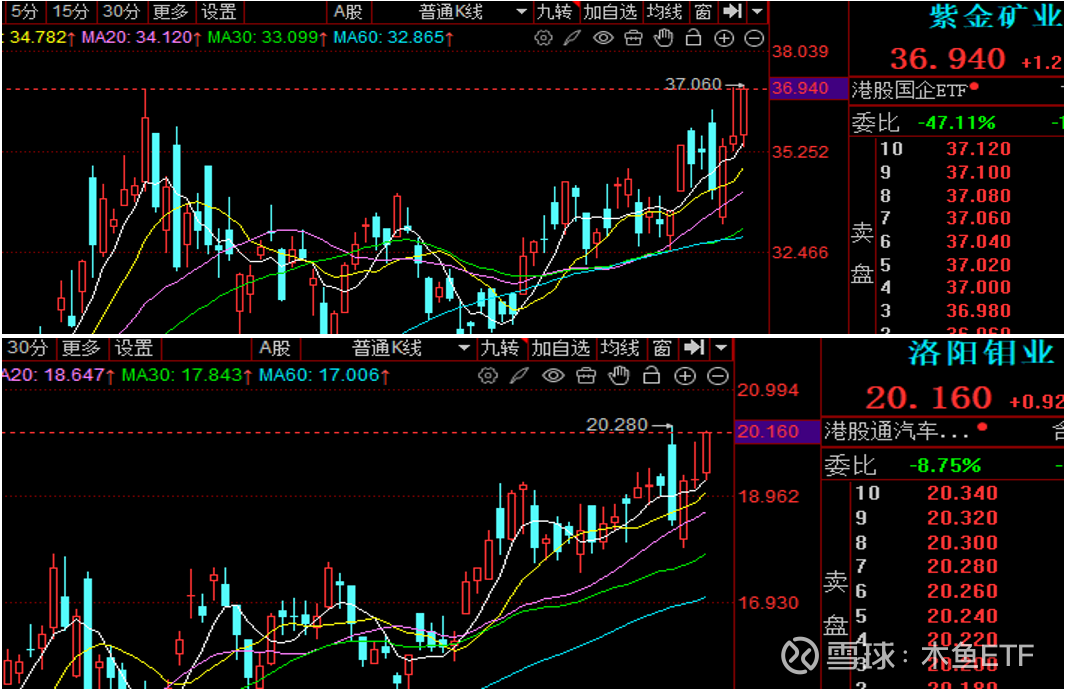Image resolution: width=1067 pixels, height=691 pixels.
Task: Click the 紫金矿业 stock name title
Action: [x=996, y=17]
